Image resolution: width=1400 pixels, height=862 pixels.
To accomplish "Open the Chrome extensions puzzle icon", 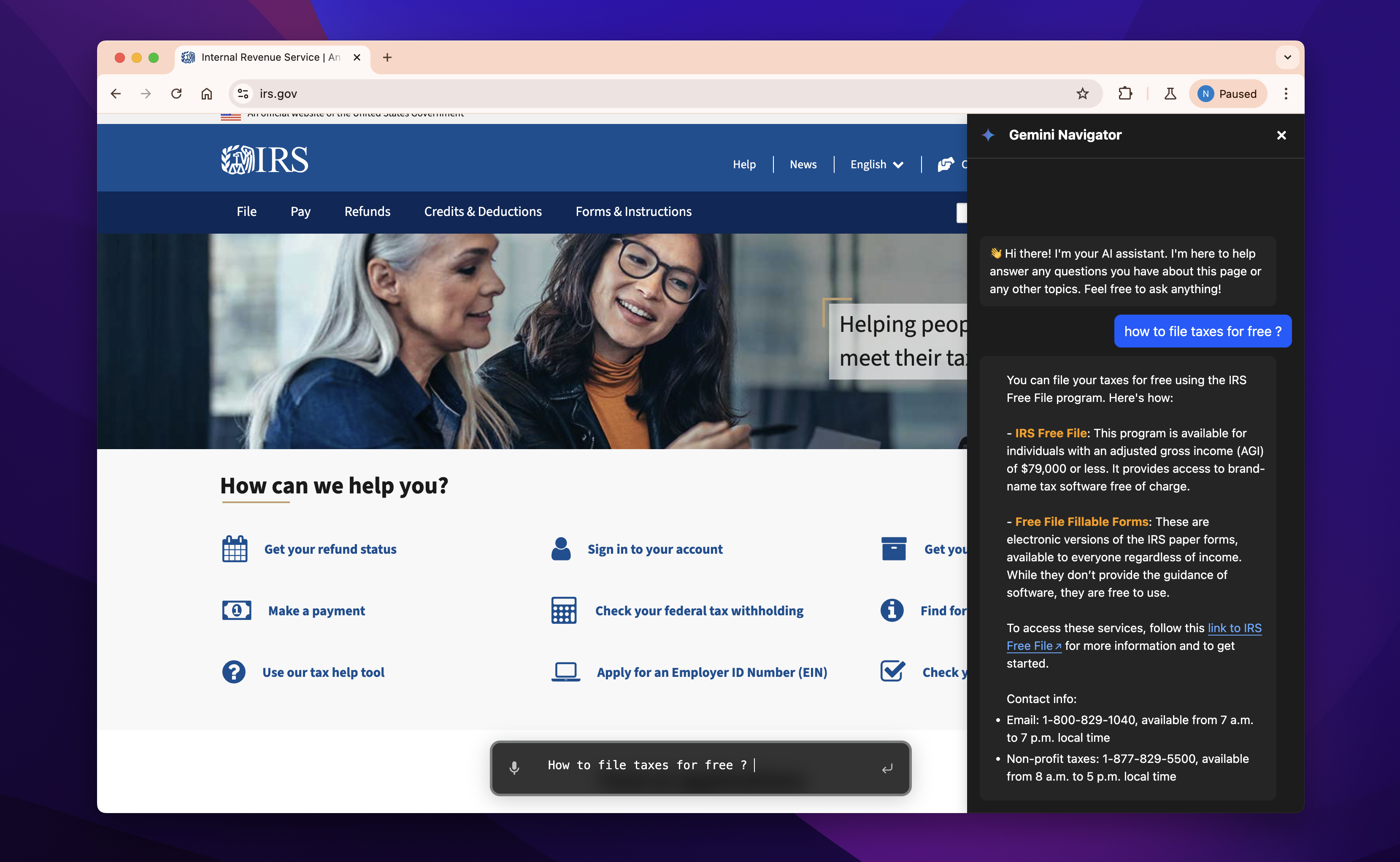I will click(x=1124, y=94).
